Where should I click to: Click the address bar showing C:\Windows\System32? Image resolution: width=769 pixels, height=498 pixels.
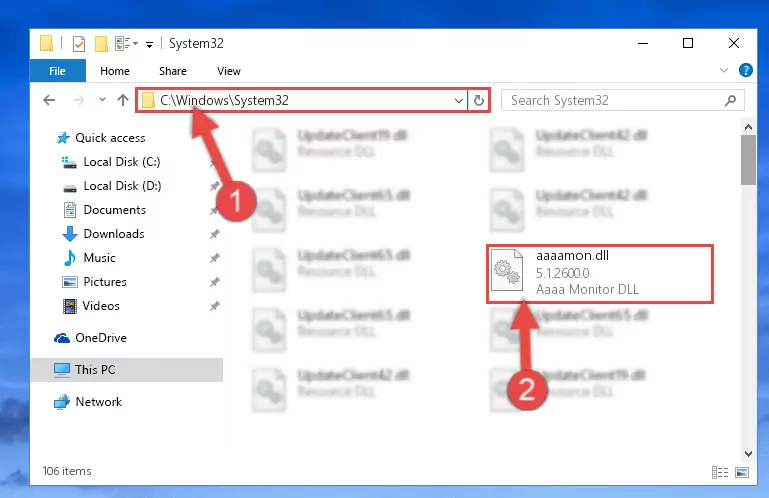(x=302, y=100)
